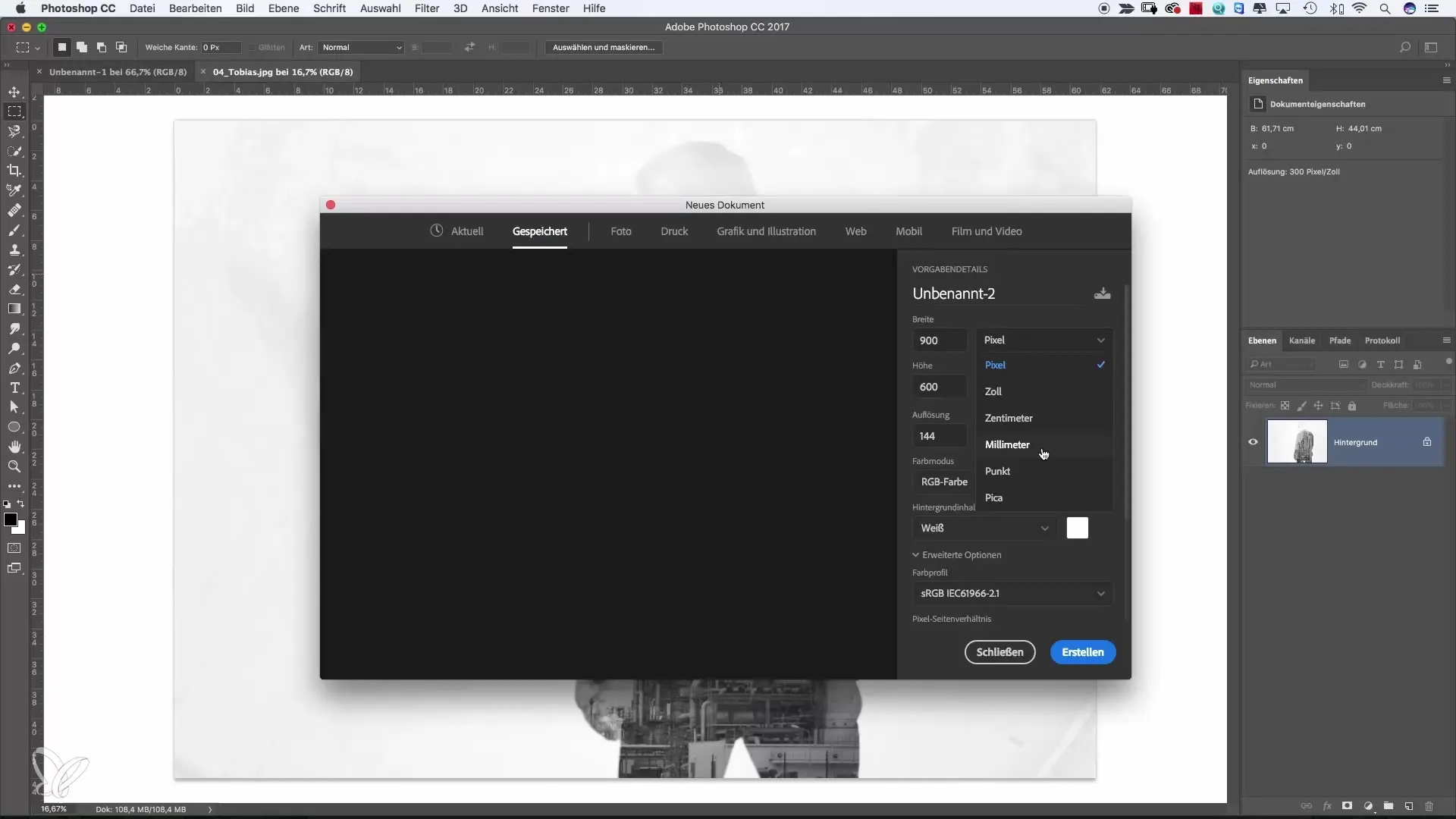This screenshot has width=1456, height=819.
Task: Select the Dodge tool
Action: coord(14,348)
